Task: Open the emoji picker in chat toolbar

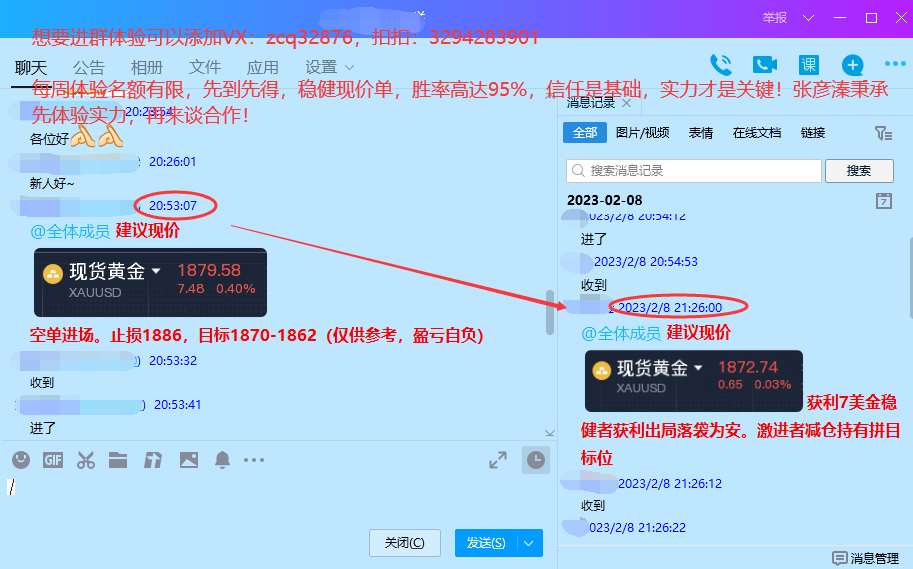Action: click(x=21, y=460)
